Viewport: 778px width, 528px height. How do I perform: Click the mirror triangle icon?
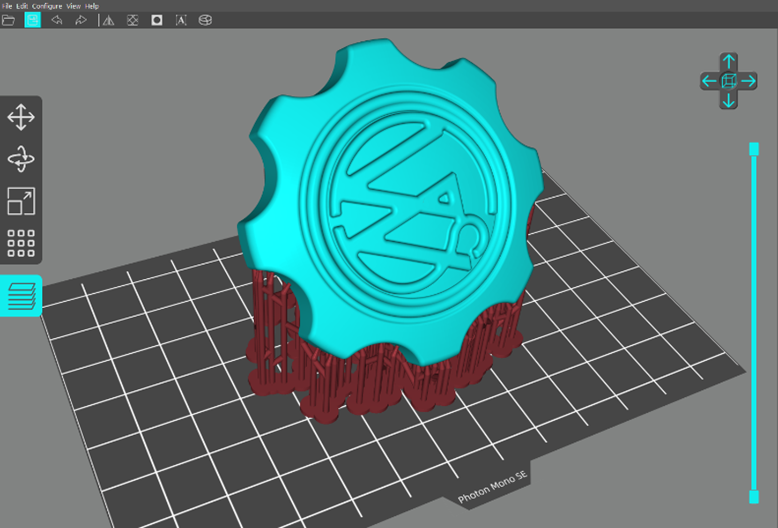coord(108,20)
